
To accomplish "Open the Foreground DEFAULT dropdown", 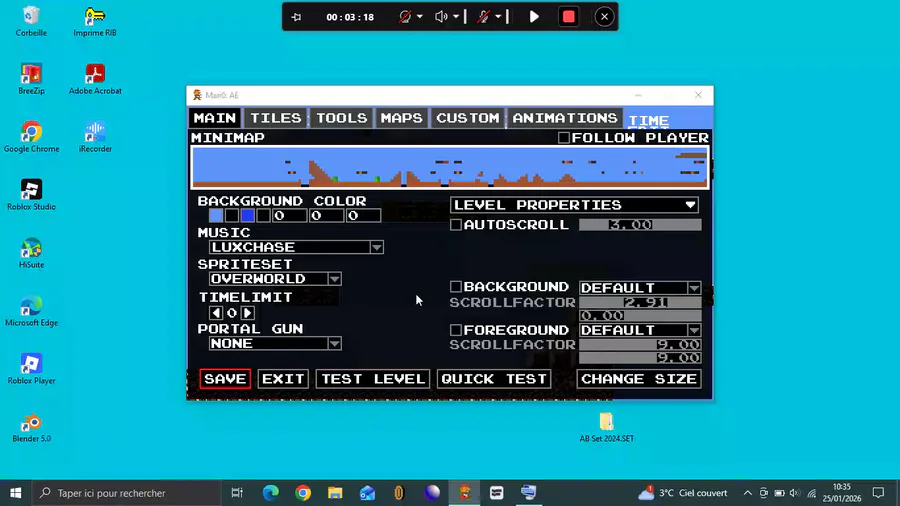I will click(640, 330).
